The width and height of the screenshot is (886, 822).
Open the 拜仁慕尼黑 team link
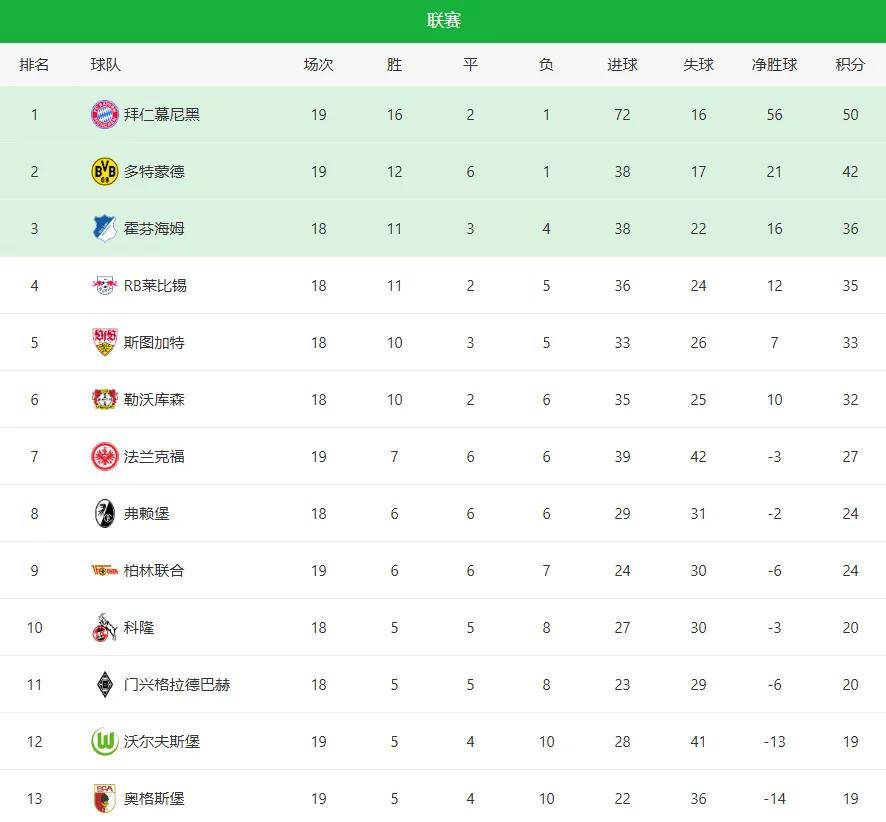[x=162, y=114]
